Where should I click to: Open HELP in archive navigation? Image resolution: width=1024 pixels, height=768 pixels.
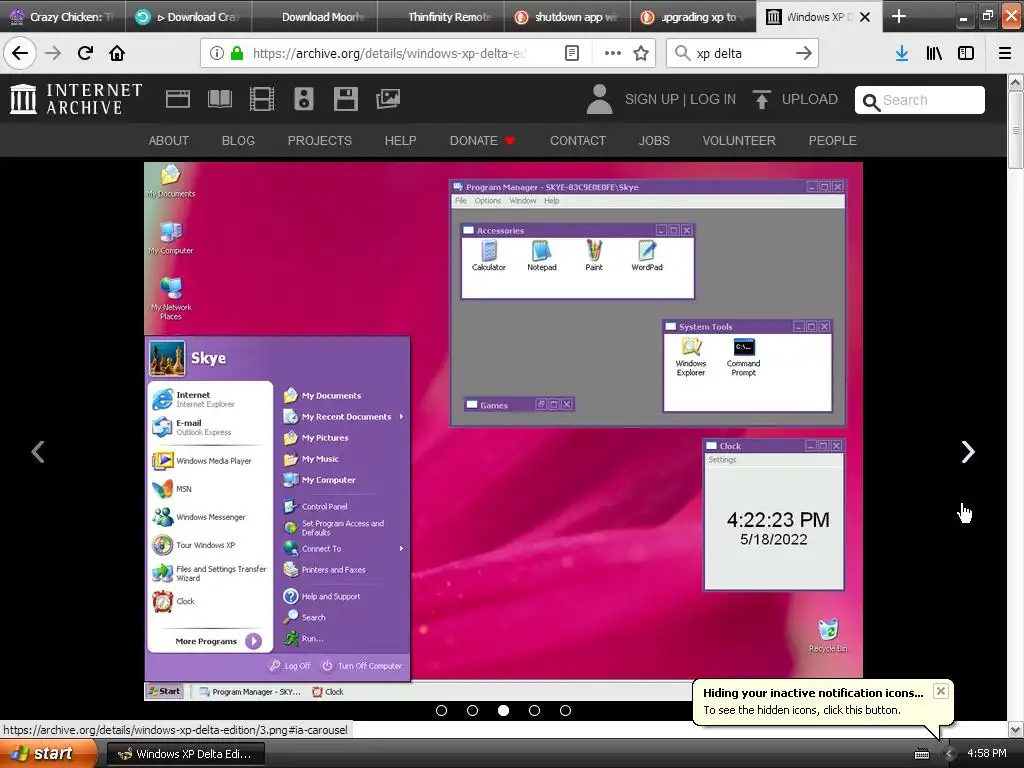400,140
